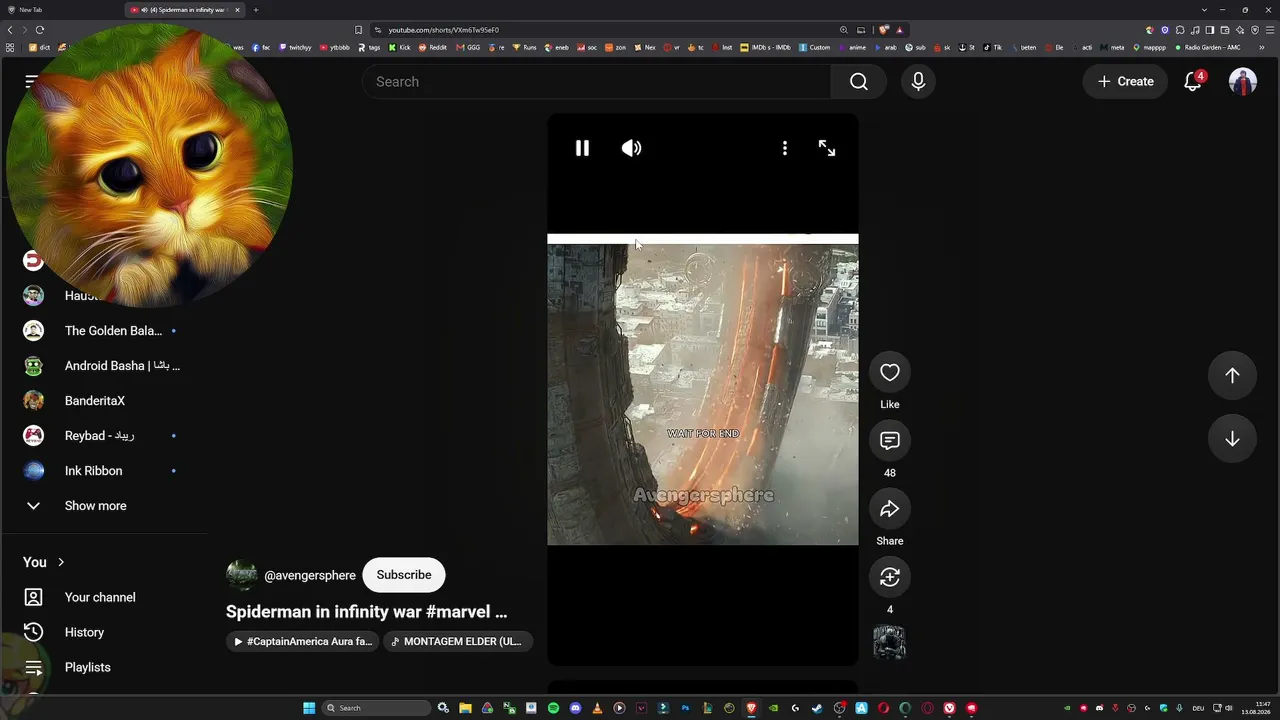Click the taskbar Search box
The height and width of the screenshot is (720, 1280).
click(377, 708)
